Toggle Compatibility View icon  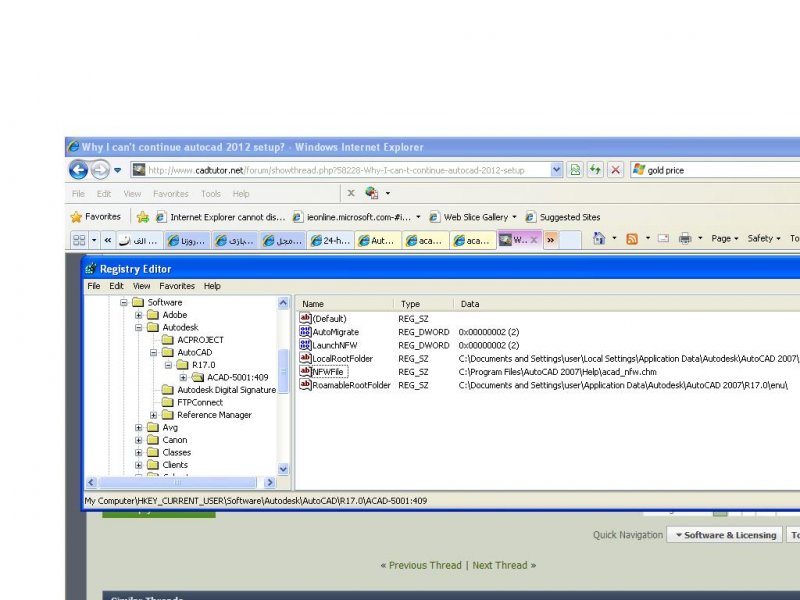(576, 170)
